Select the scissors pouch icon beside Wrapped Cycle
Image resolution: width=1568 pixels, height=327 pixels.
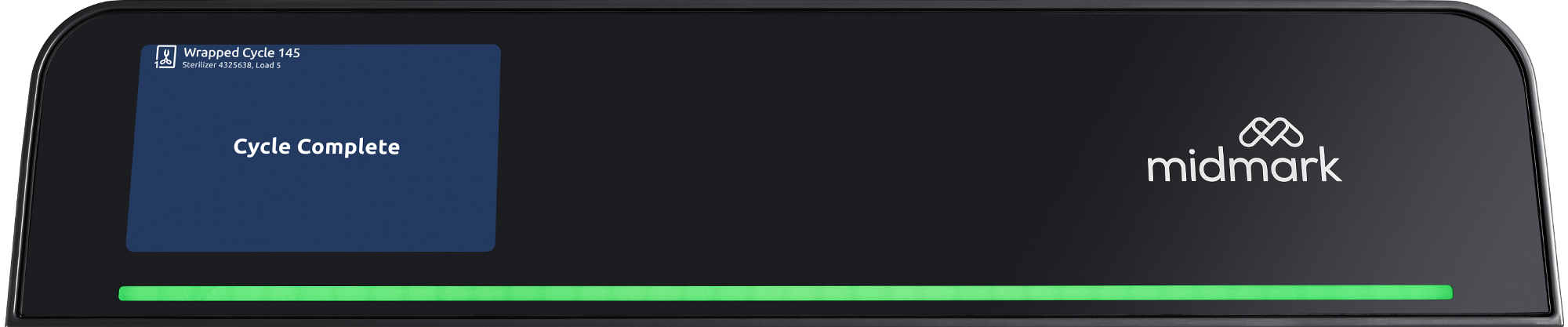[x=165, y=56]
